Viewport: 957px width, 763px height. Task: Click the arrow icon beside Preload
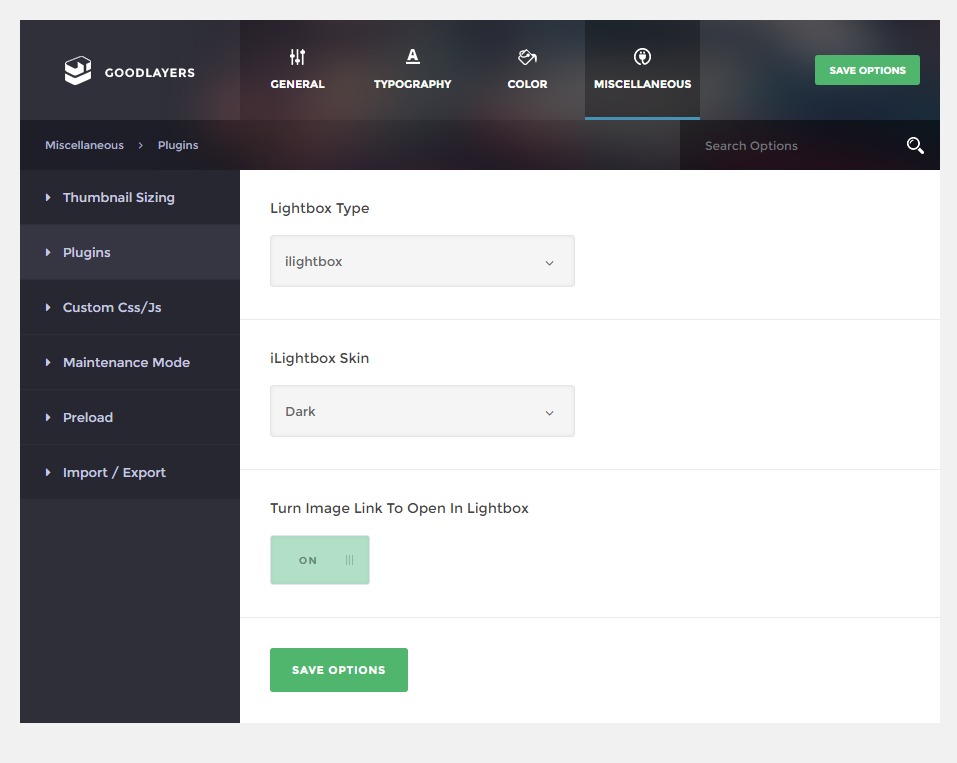click(48, 418)
